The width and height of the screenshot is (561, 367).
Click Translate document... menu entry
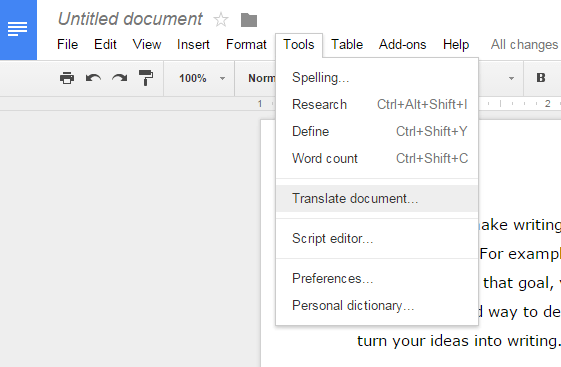pyautogui.click(x=377, y=198)
